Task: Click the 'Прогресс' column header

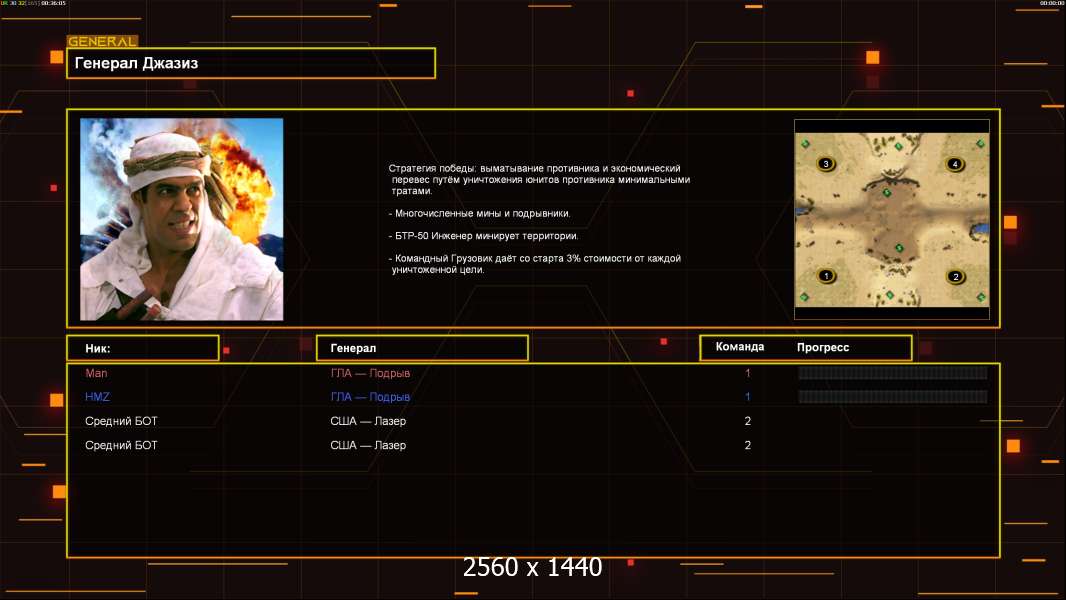Action: pos(823,347)
